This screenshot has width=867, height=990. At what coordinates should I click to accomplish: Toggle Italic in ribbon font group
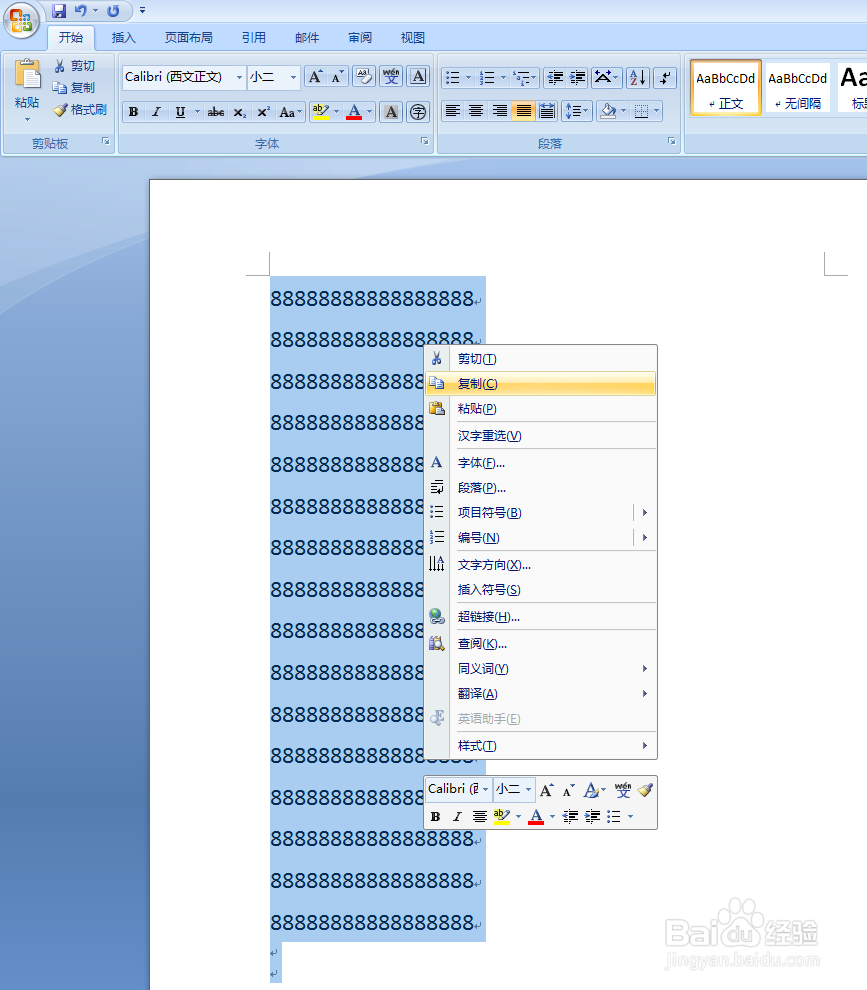[156, 112]
